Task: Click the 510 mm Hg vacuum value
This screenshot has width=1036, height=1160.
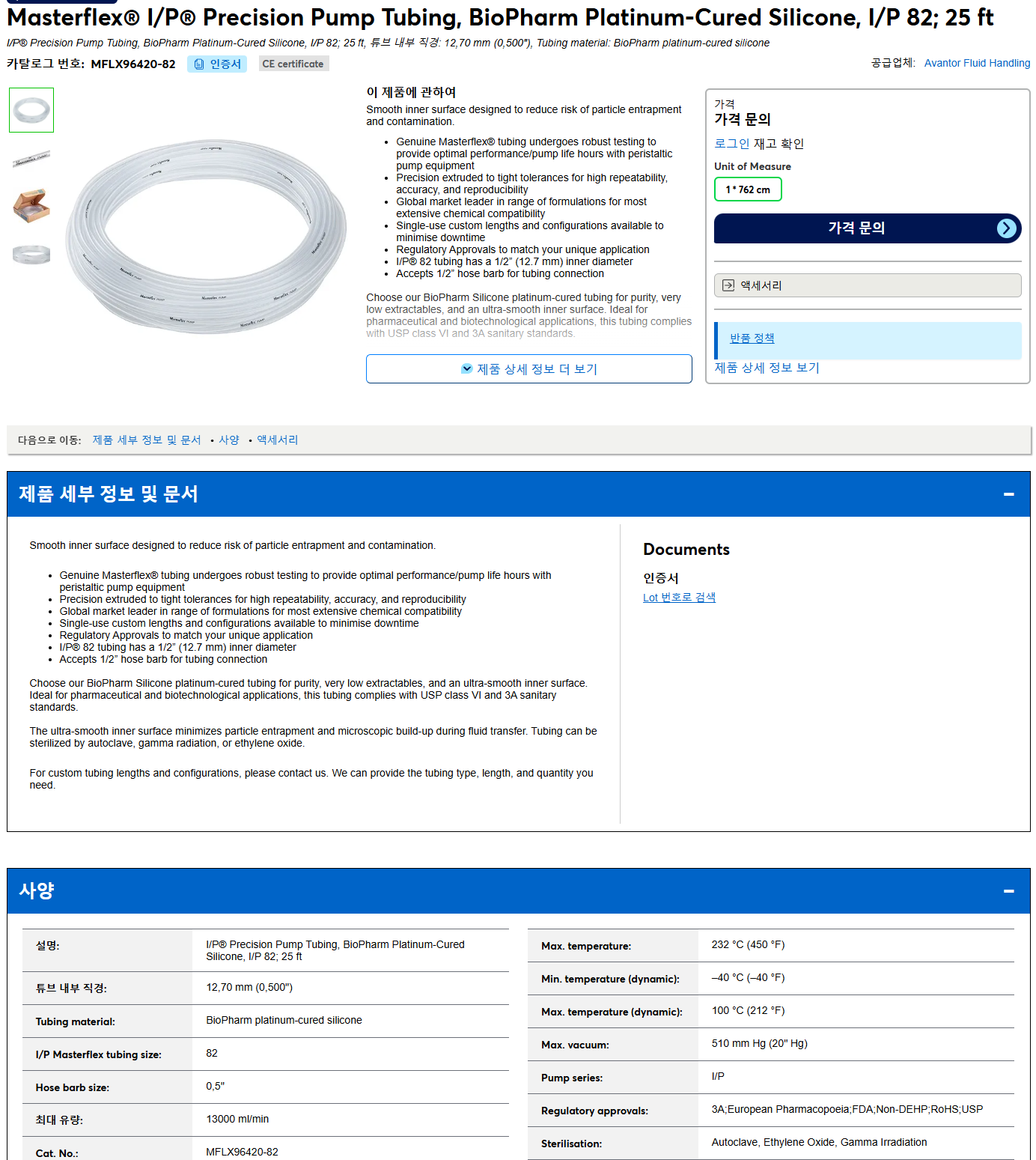Action: (759, 1044)
